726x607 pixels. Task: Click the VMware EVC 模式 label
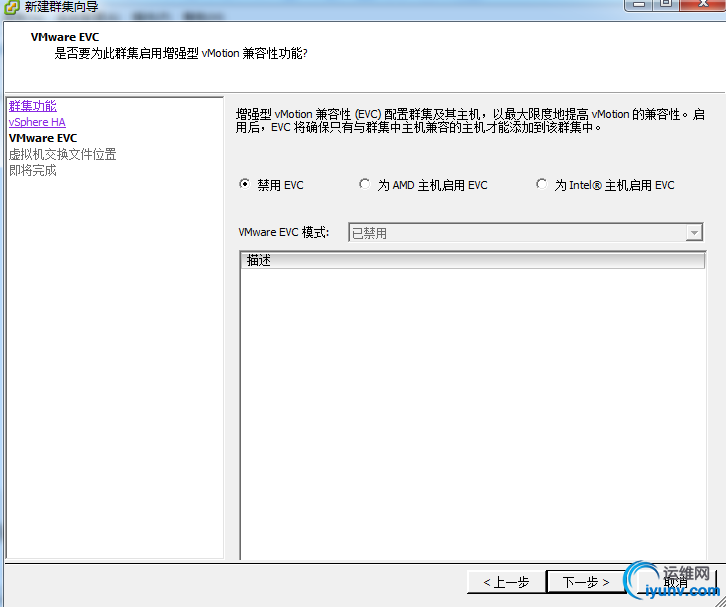click(x=283, y=232)
